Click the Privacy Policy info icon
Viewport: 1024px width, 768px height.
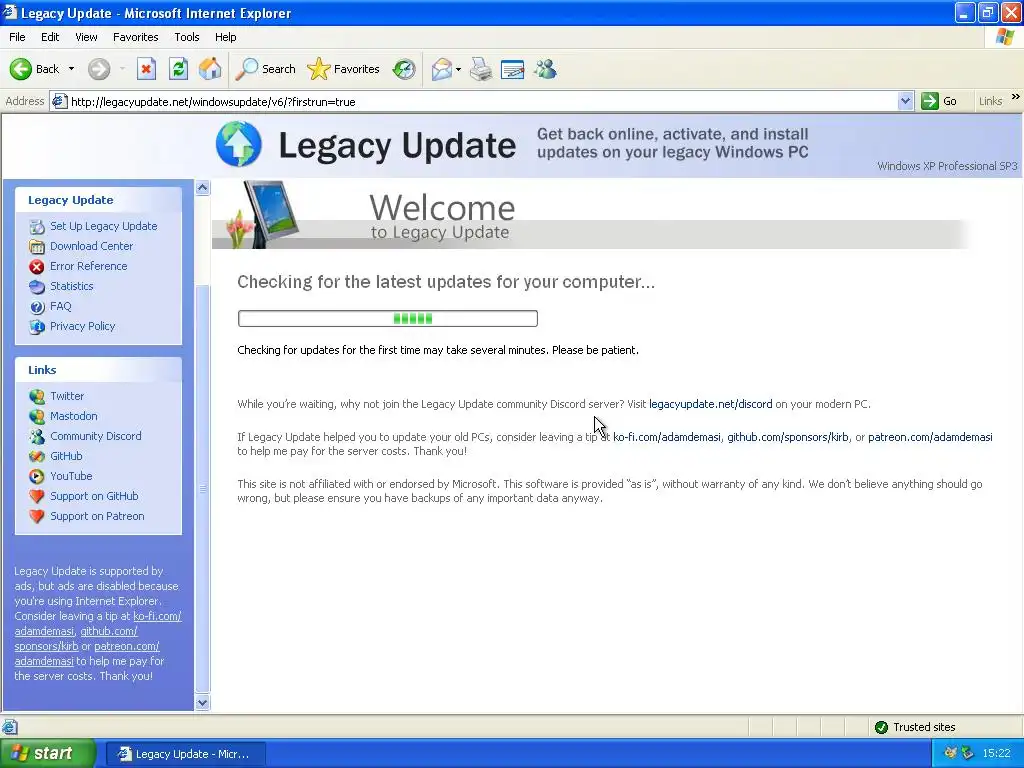[x=37, y=327]
